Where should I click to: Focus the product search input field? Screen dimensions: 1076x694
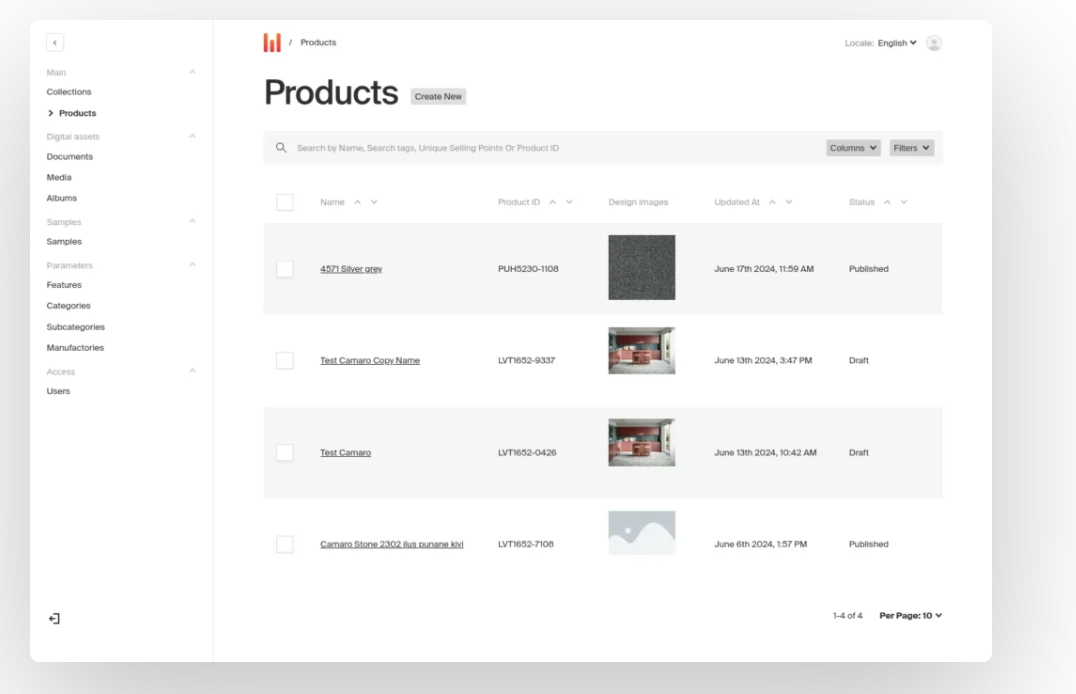[x=550, y=148]
